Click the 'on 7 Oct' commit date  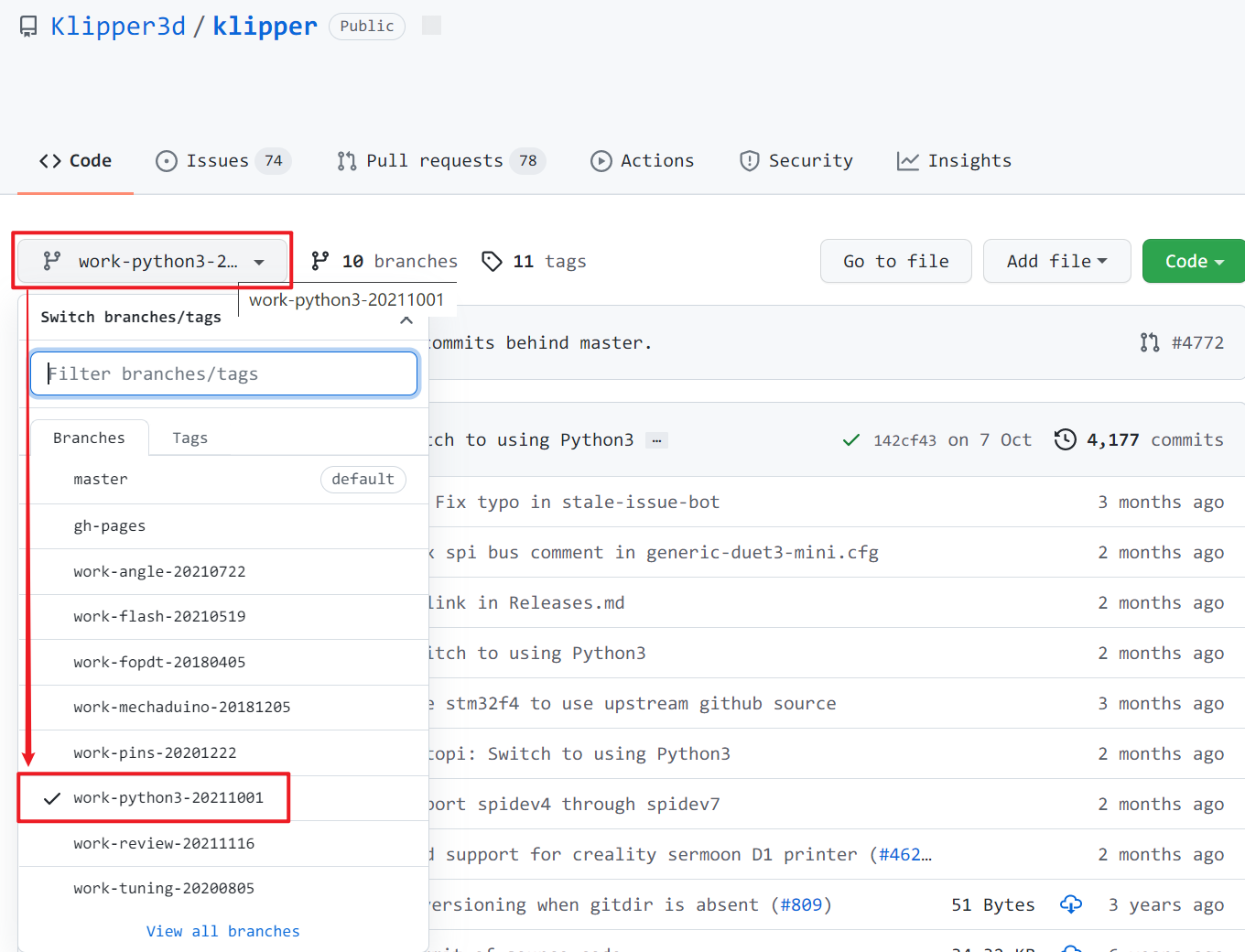[990, 440]
